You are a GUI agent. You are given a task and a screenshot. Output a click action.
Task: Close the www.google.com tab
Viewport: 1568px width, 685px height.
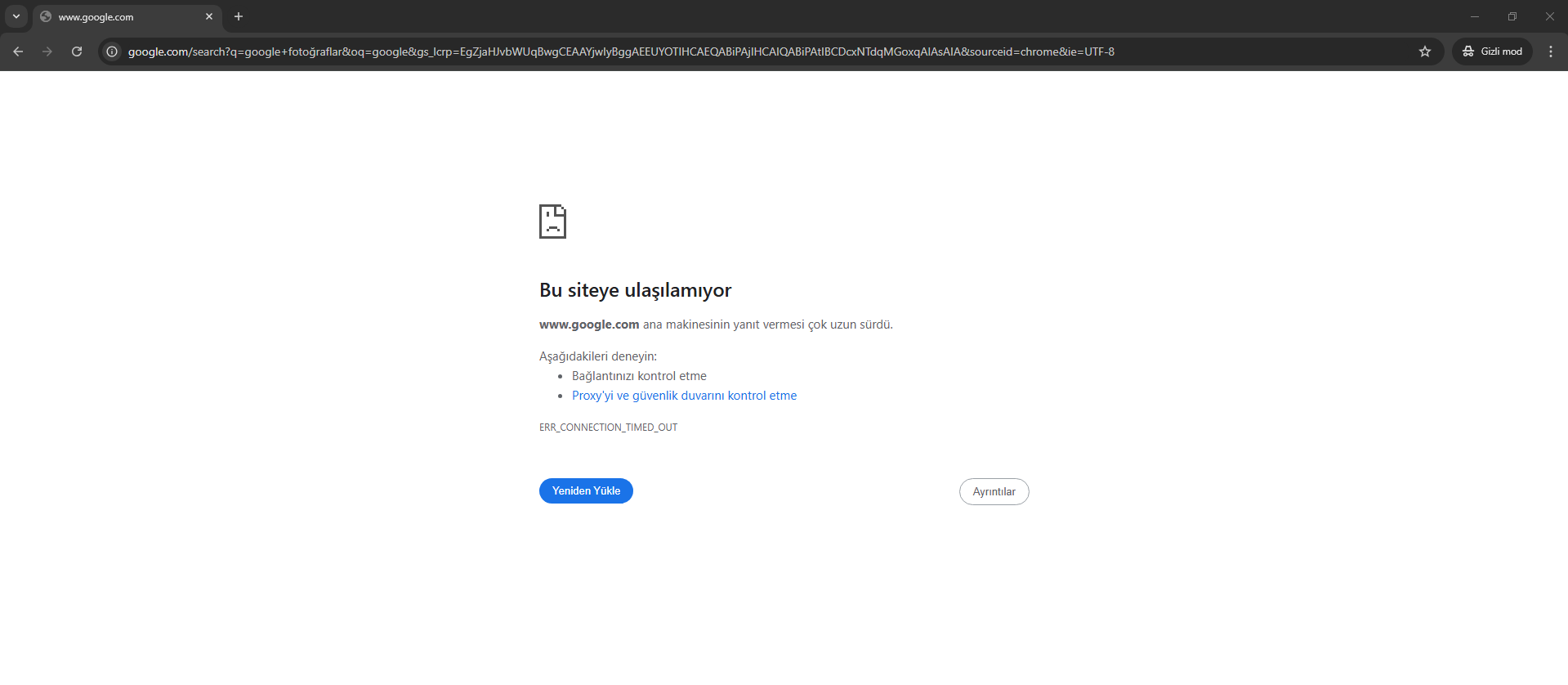[209, 16]
